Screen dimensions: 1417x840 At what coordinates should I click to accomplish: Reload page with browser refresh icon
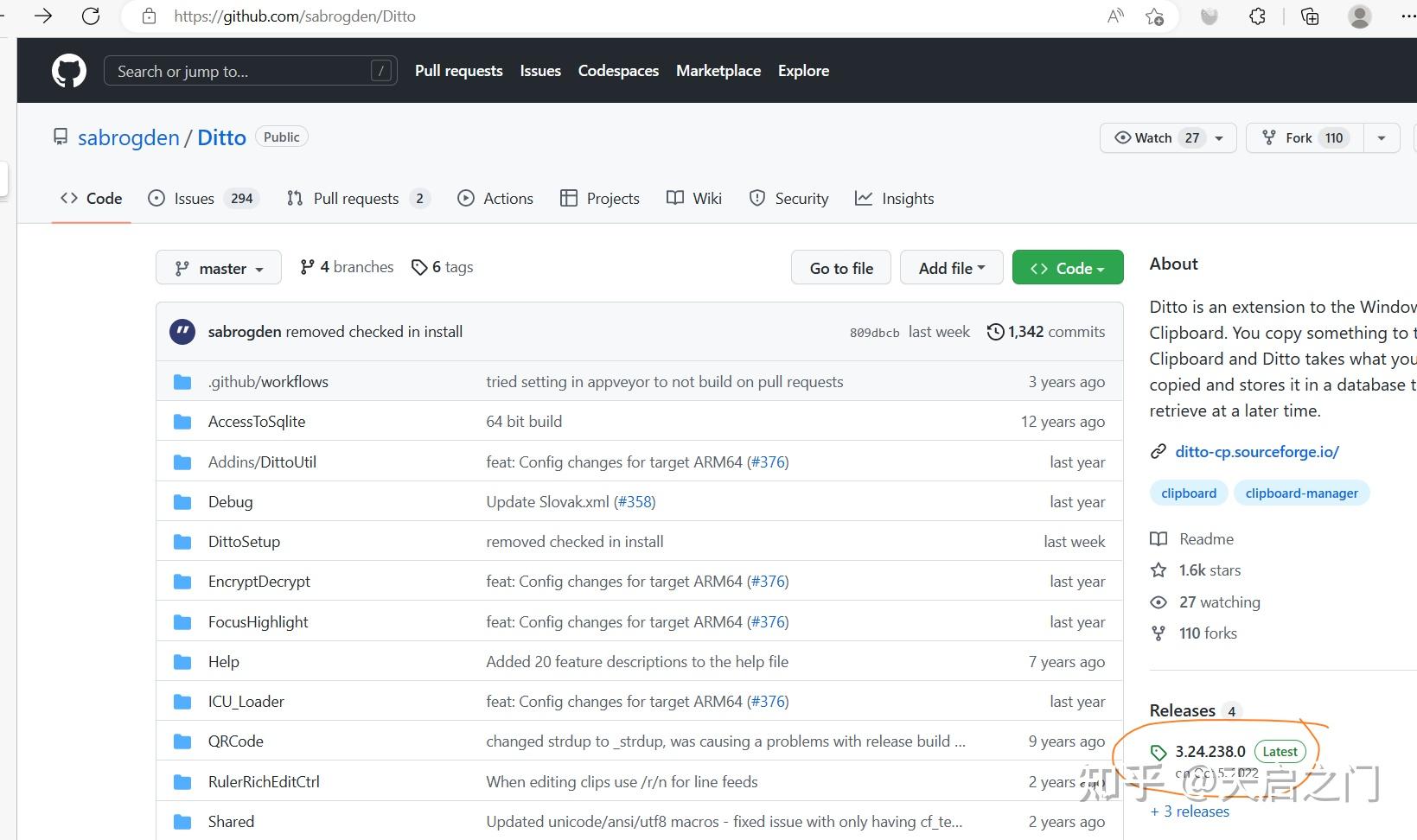pos(91,16)
